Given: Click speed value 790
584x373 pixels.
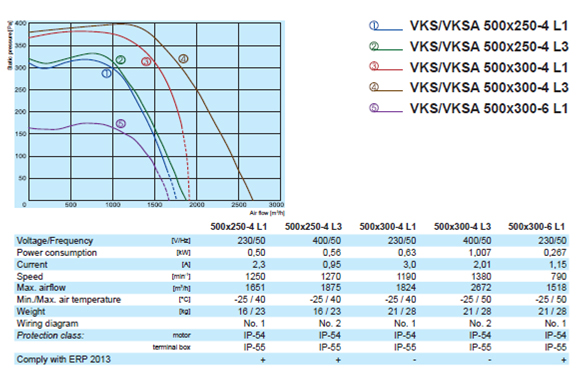Looking at the screenshot, I should coord(559,276).
